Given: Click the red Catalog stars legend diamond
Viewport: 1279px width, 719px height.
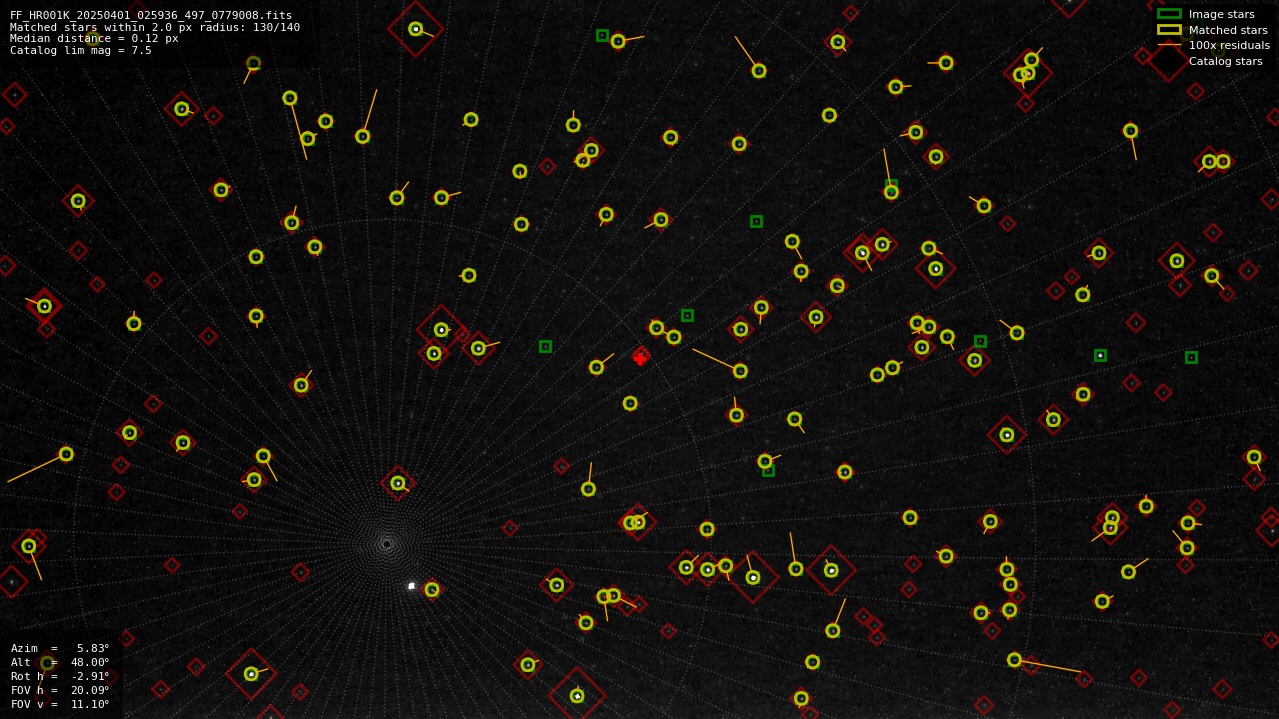Looking at the screenshot, I should pos(1168,61).
